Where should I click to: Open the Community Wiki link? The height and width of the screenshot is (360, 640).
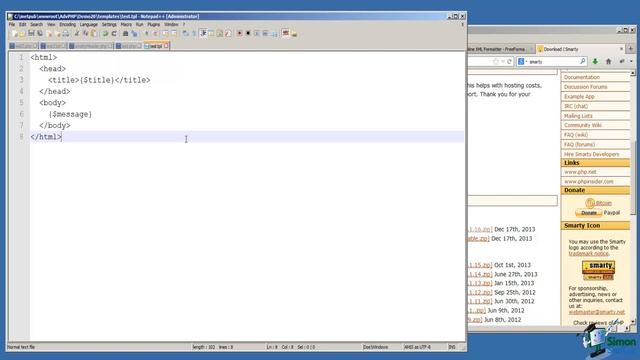[582, 125]
